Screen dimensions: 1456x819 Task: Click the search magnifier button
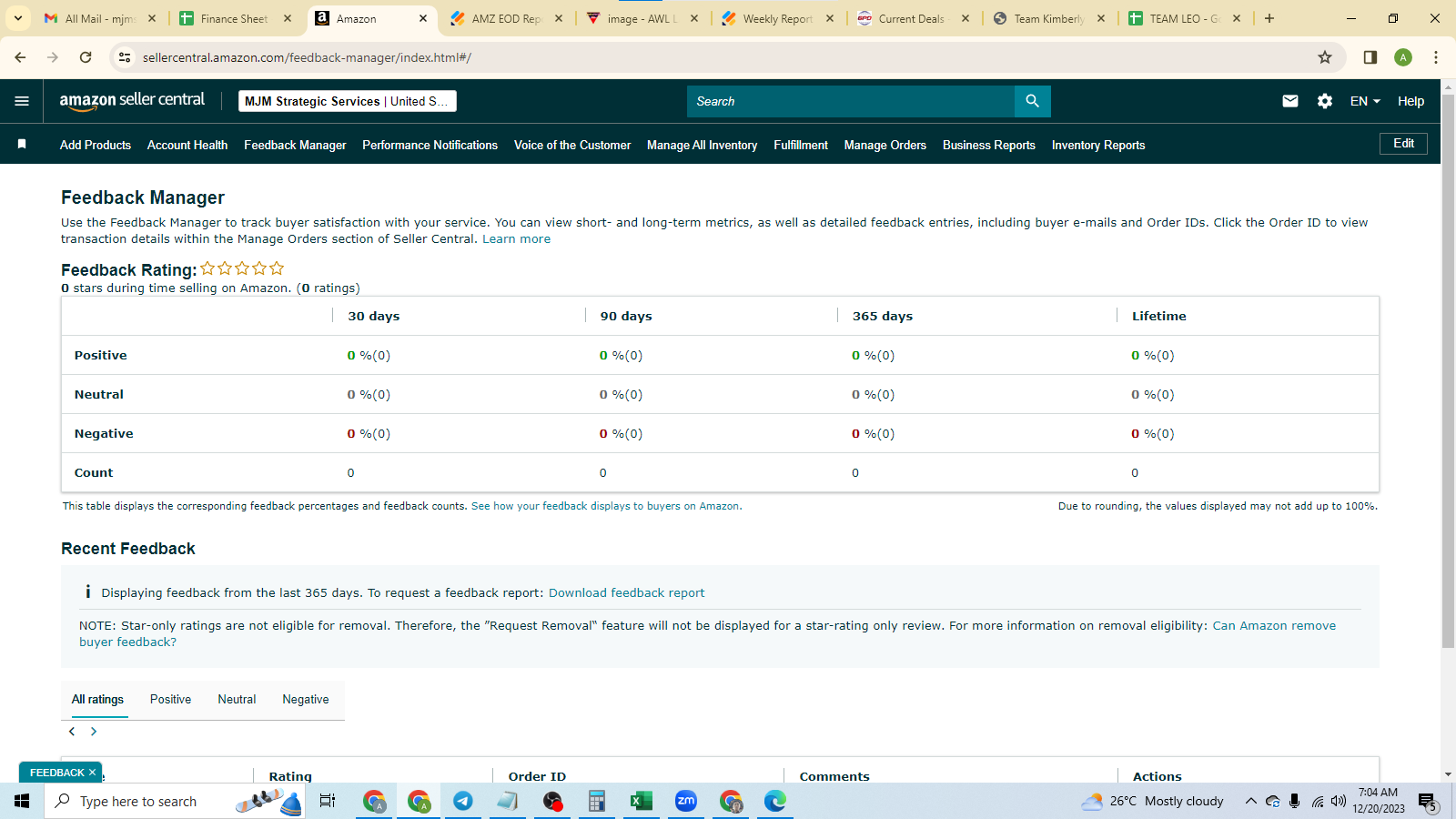(1032, 101)
